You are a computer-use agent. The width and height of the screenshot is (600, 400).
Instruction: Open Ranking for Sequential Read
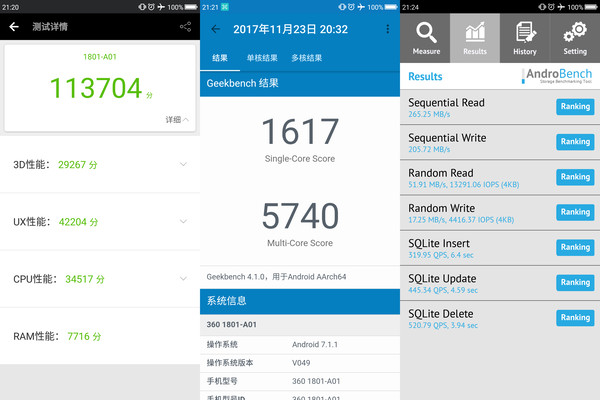(x=575, y=106)
